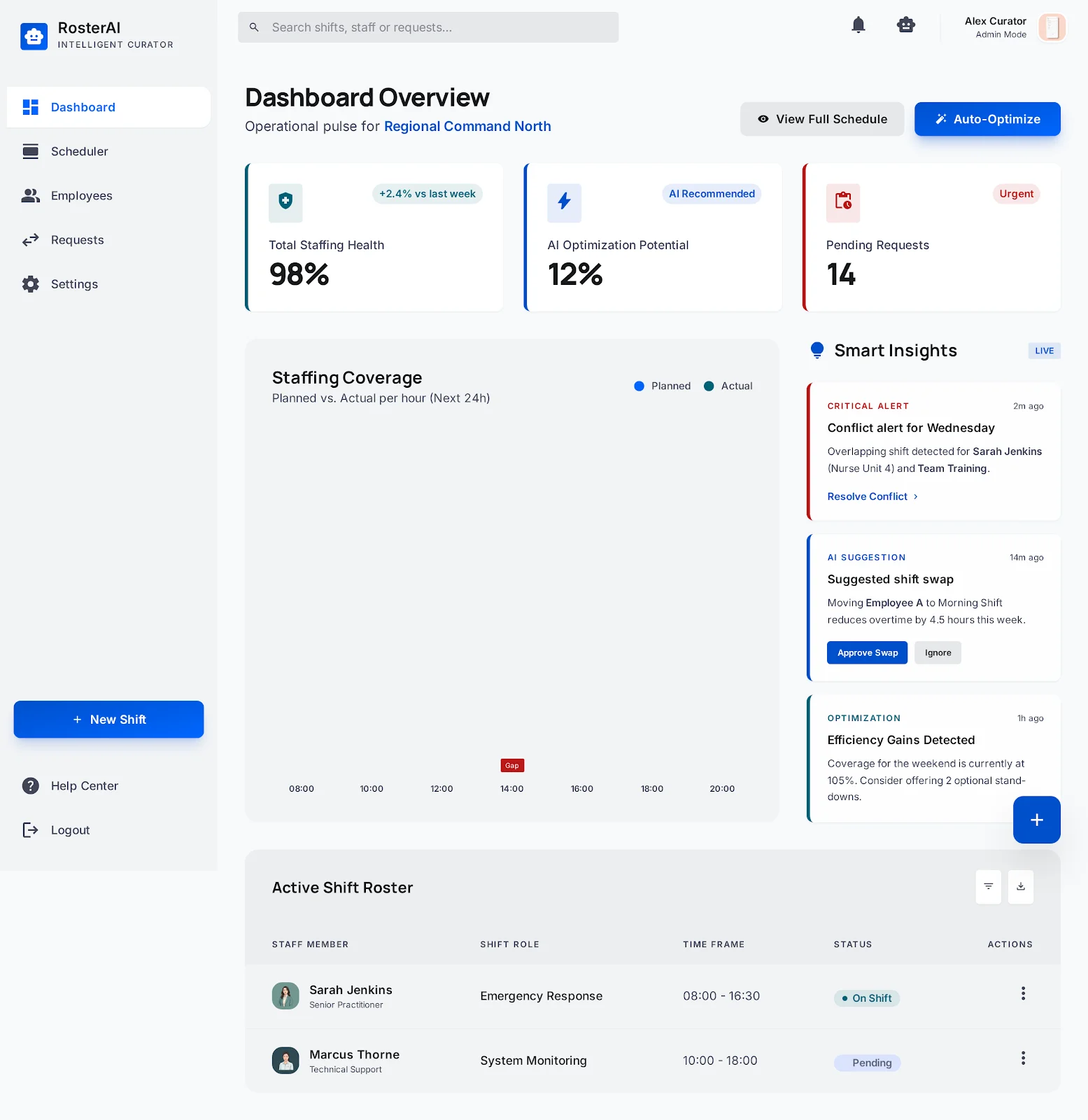Screen dimensions: 1088x1120
Task: Click Sarah Jenkins avatar in roster
Action: [x=285, y=995]
